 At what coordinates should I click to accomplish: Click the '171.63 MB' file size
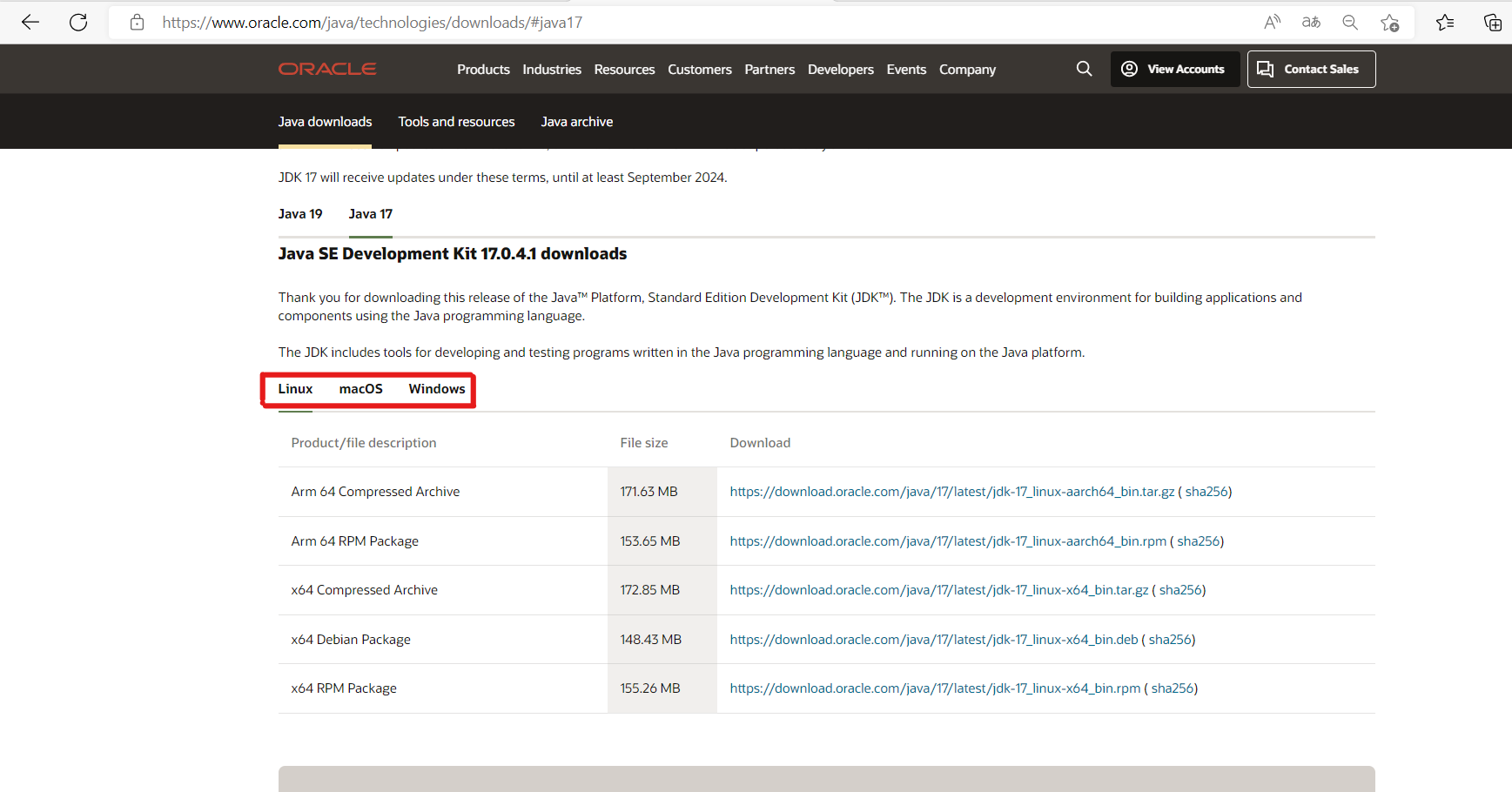click(x=648, y=492)
